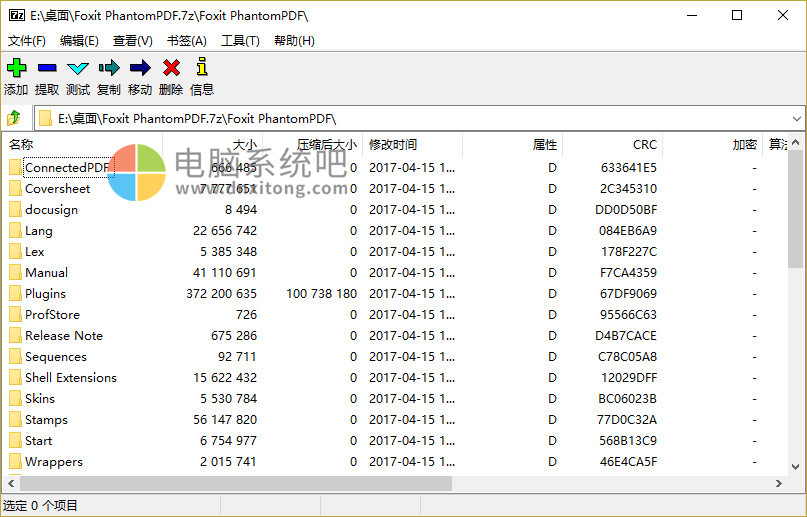Sort by the 大小 column header

[213, 145]
